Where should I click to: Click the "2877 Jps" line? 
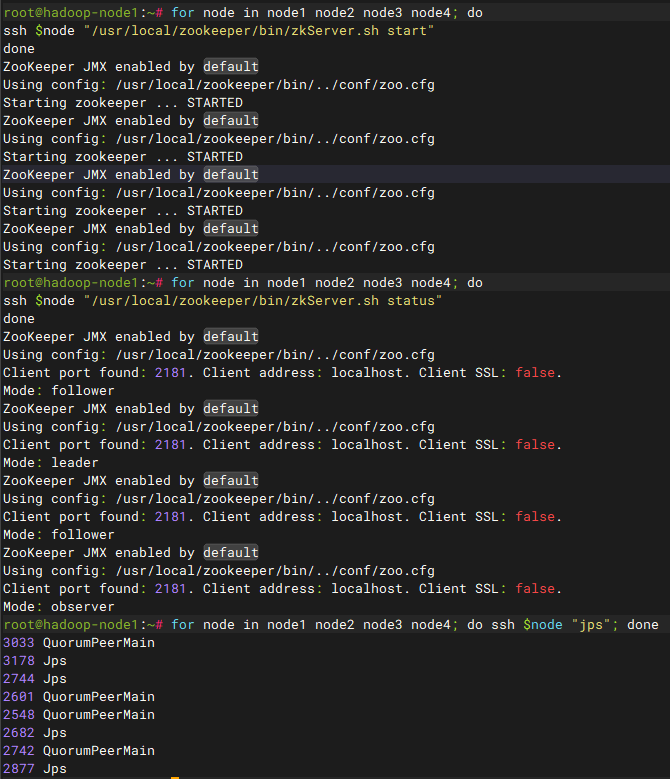point(35,769)
